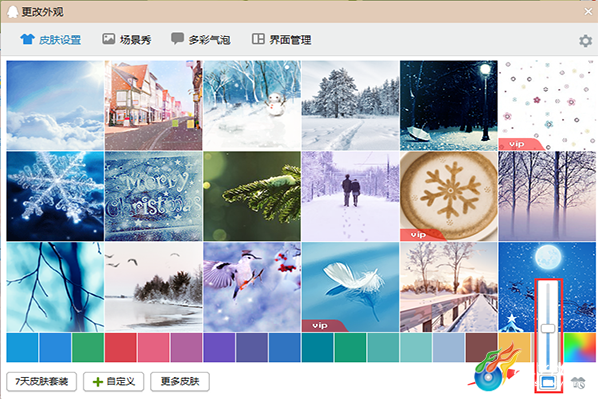The height and width of the screenshot is (399, 598).
Task: Click the blue shirt icon beside 皮肤设置
Action: point(27,39)
